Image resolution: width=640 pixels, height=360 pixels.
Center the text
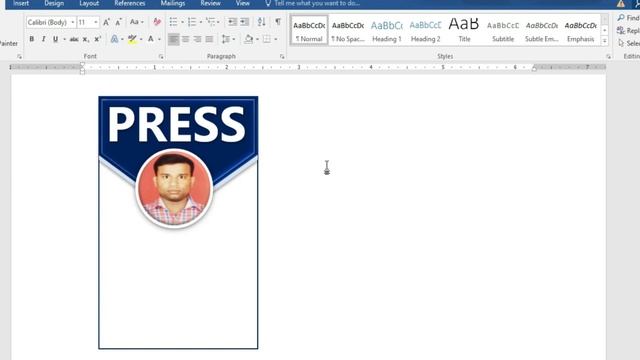tap(185, 39)
